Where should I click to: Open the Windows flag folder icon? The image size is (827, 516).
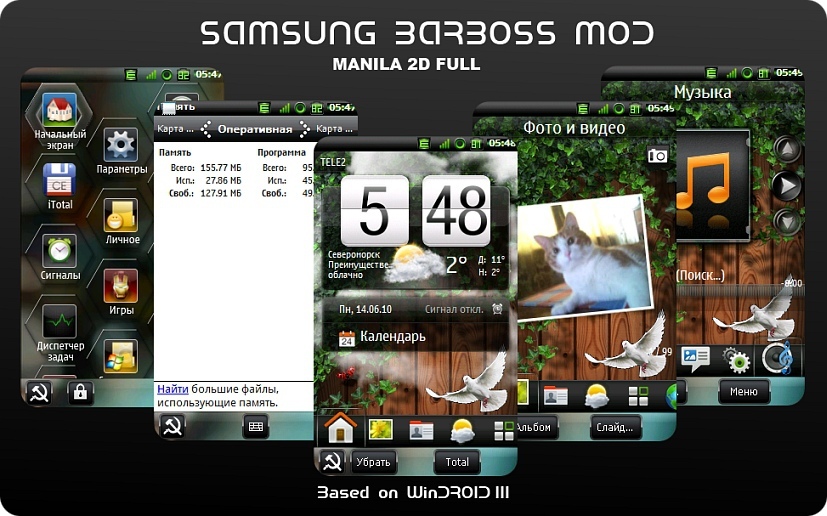click(121, 356)
